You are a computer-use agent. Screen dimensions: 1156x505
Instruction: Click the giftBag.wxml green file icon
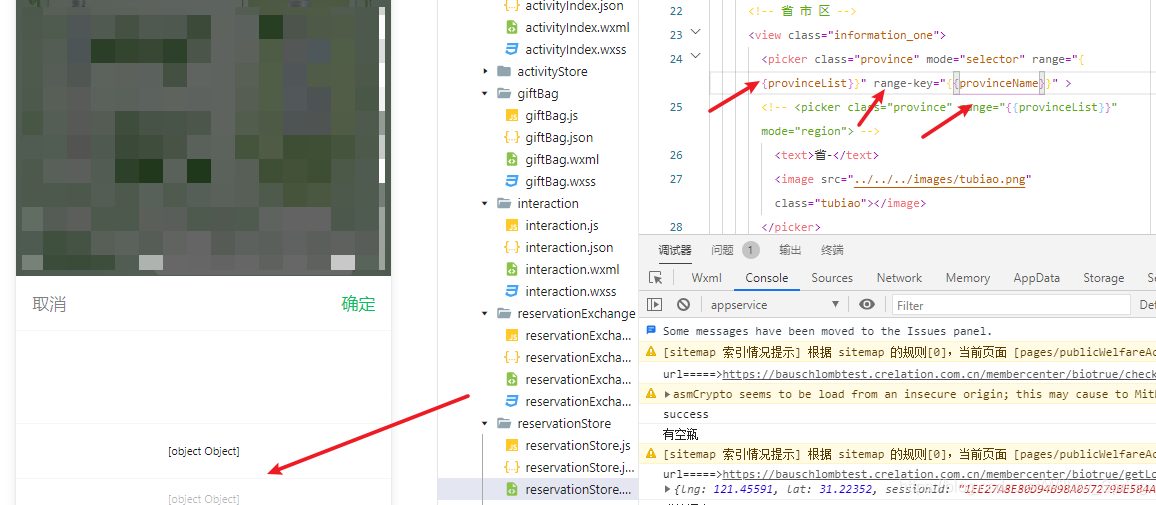click(x=512, y=159)
